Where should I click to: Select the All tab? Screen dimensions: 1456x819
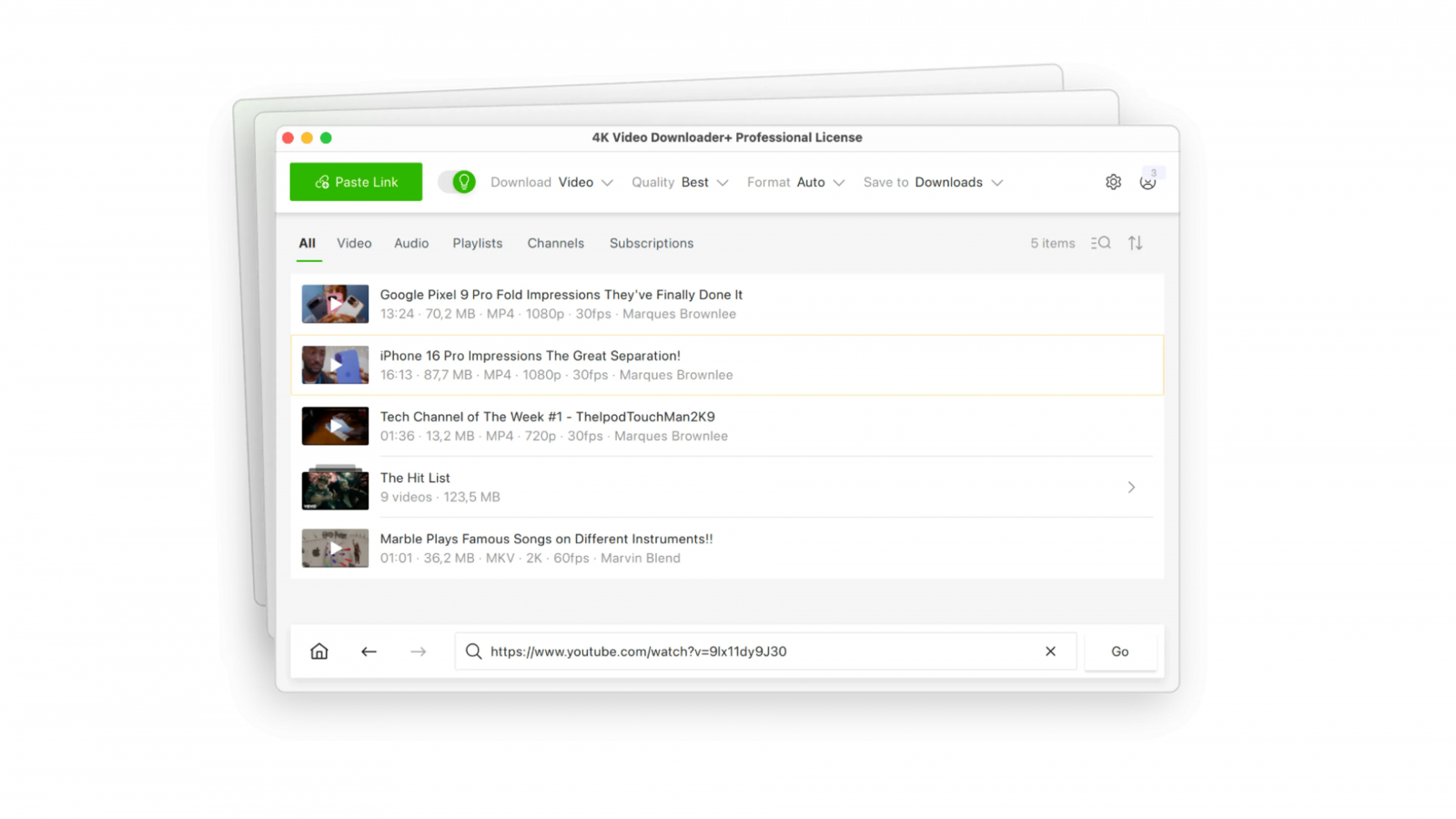(308, 243)
